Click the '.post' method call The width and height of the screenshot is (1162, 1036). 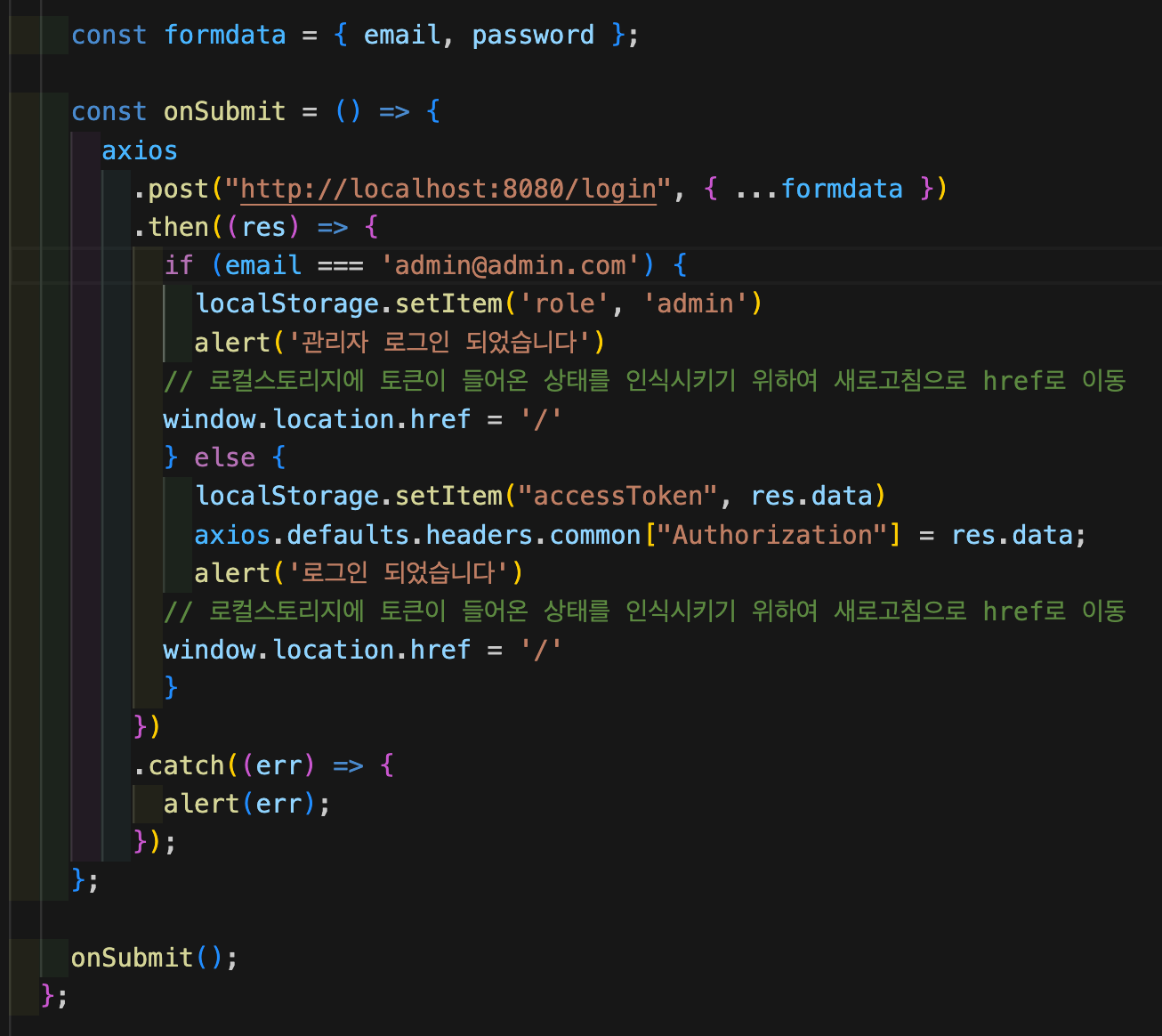(x=171, y=189)
